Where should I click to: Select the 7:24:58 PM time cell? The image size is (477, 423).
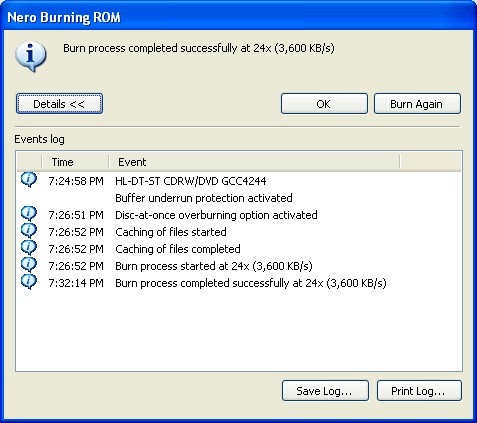coord(76,181)
